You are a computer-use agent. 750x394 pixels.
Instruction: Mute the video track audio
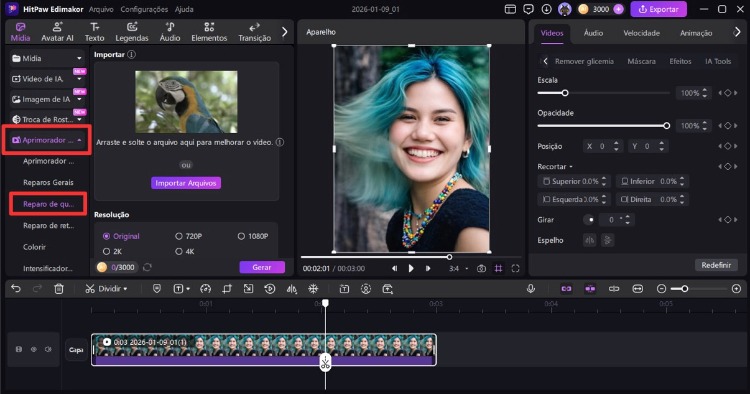click(48, 350)
